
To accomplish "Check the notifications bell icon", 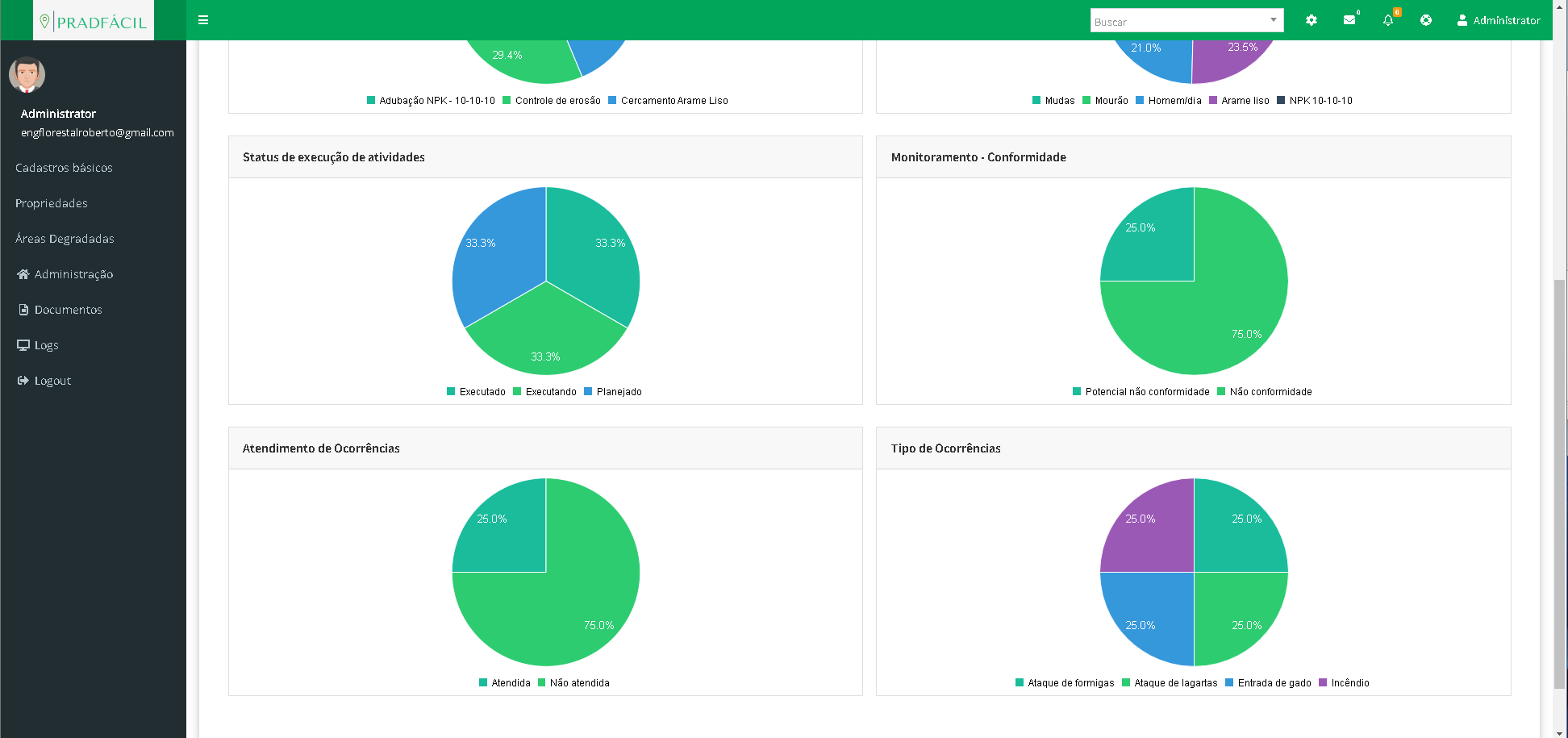I will click(x=1388, y=20).
